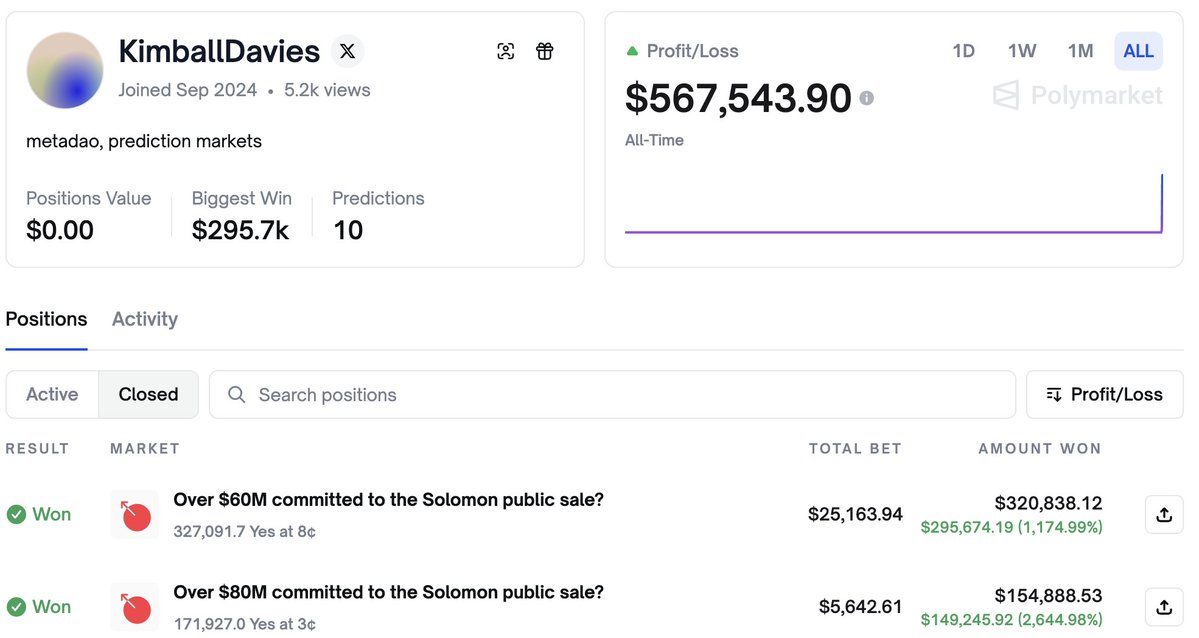Image resolution: width=1199 pixels, height=638 pixels.
Task: Select the 1W profit/loss timeframe
Action: 1022,51
